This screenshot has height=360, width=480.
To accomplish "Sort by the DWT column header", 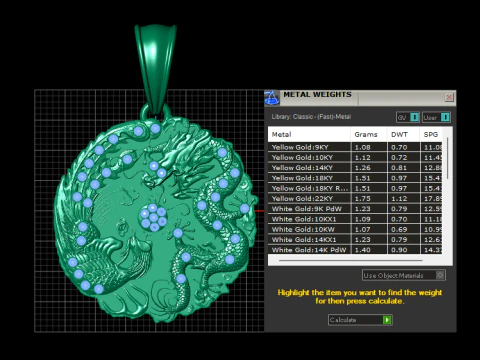I will (x=403, y=134).
